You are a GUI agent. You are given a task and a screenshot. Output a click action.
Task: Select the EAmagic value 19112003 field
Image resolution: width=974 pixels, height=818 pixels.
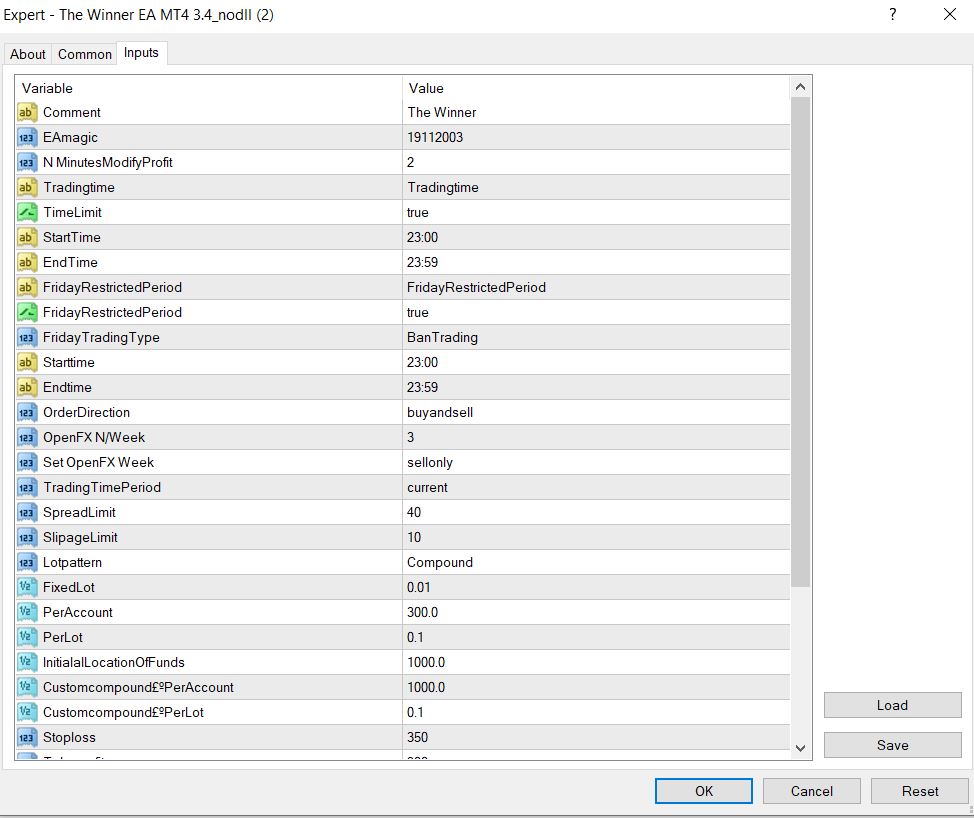(x=596, y=138)
